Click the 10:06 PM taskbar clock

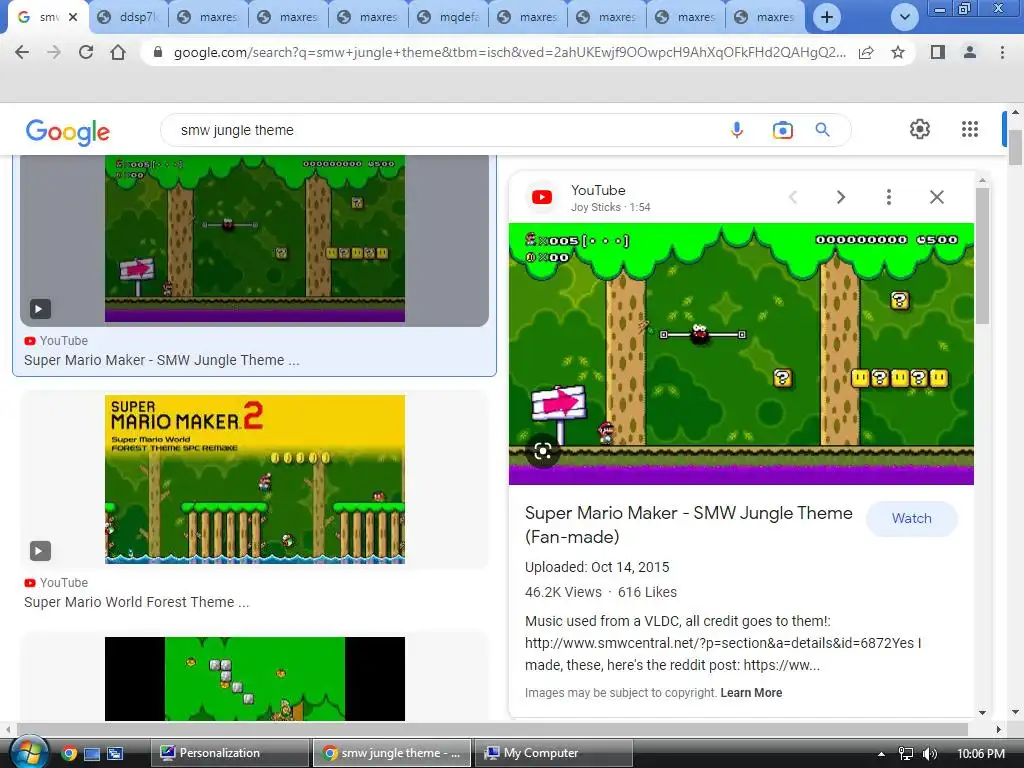[x=981, y=754]
